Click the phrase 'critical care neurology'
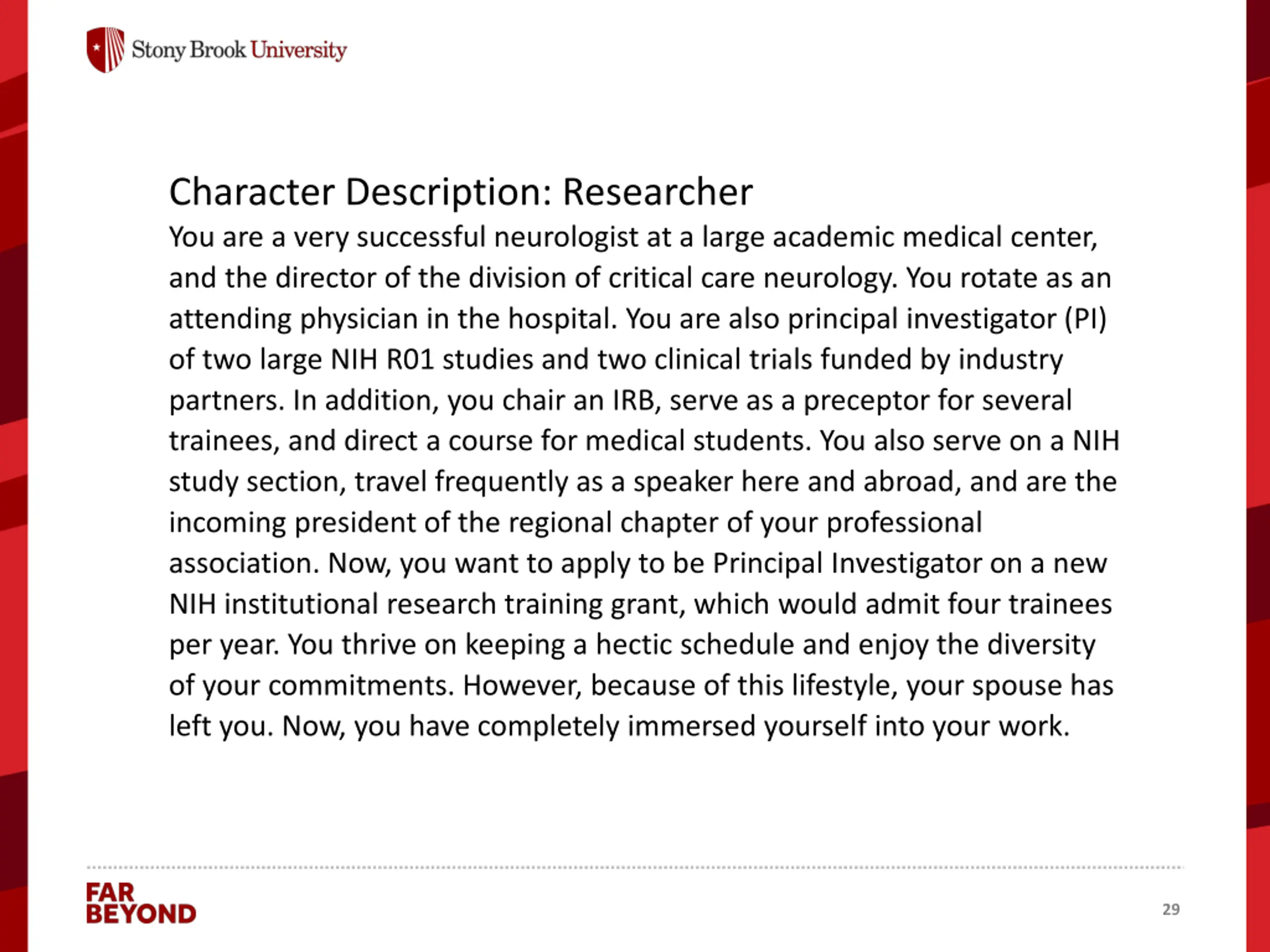This screenshot has width=1270, height=952. [x=751, y=278]
